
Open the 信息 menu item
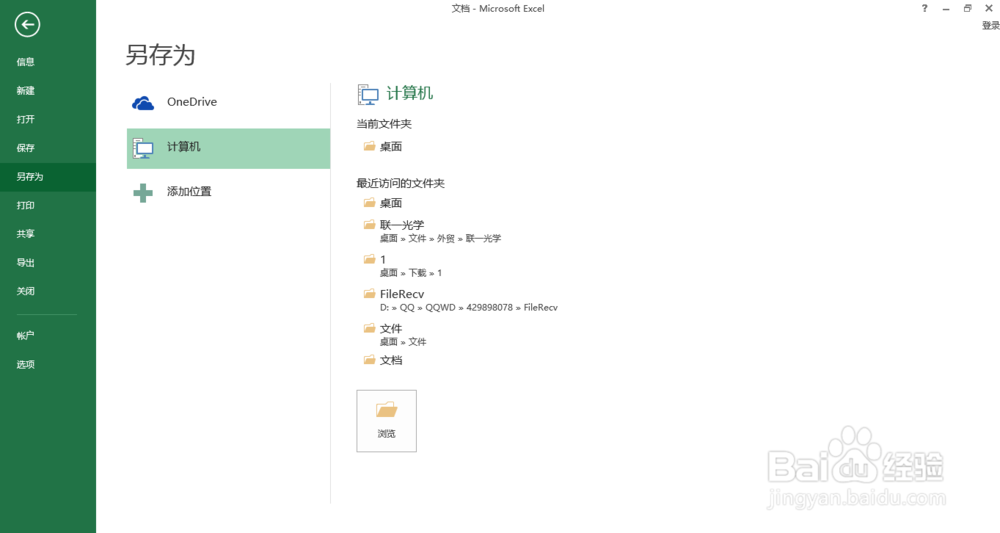[x=26, y=62]
